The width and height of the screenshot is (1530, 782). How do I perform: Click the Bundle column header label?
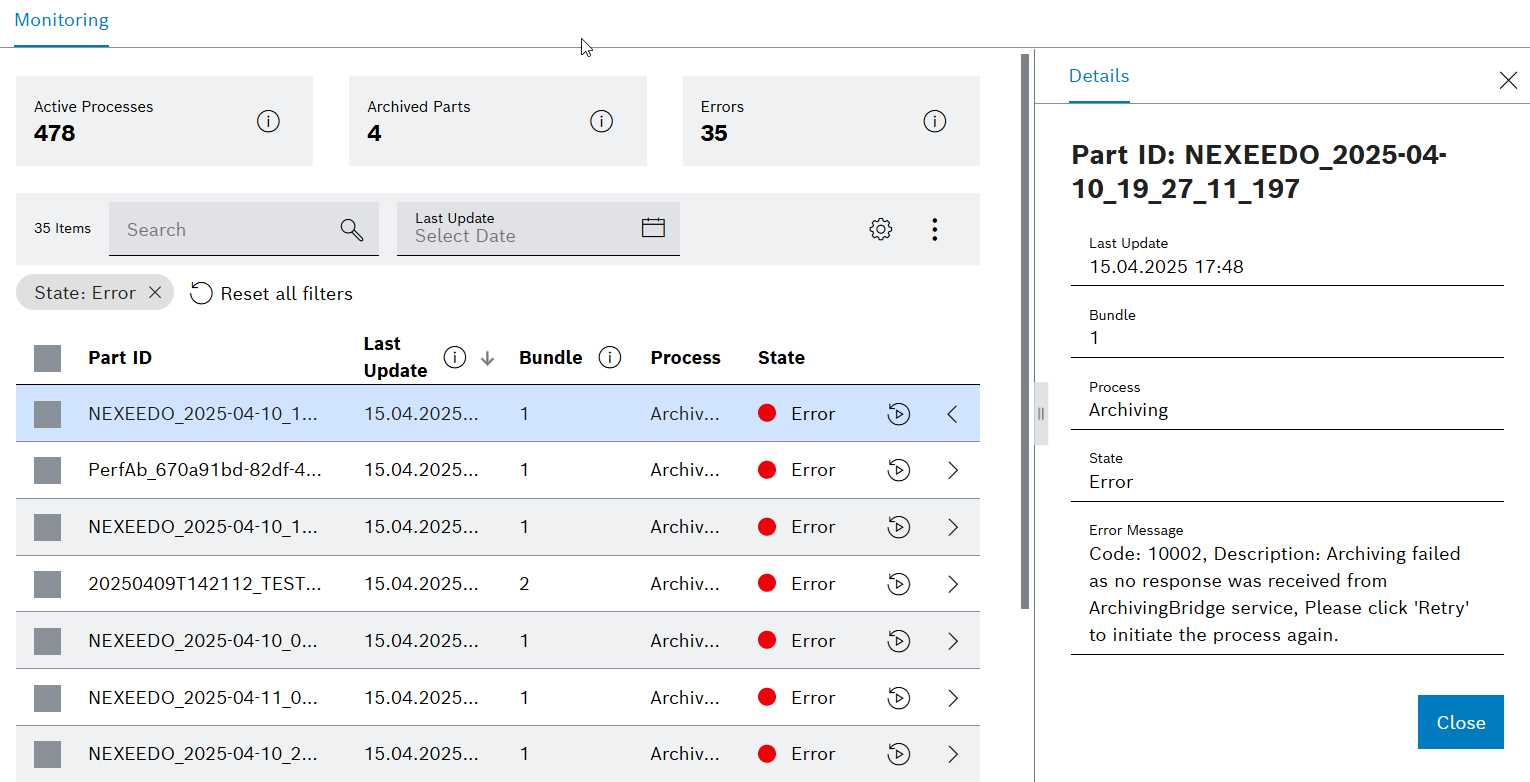(x=551, y=357)
